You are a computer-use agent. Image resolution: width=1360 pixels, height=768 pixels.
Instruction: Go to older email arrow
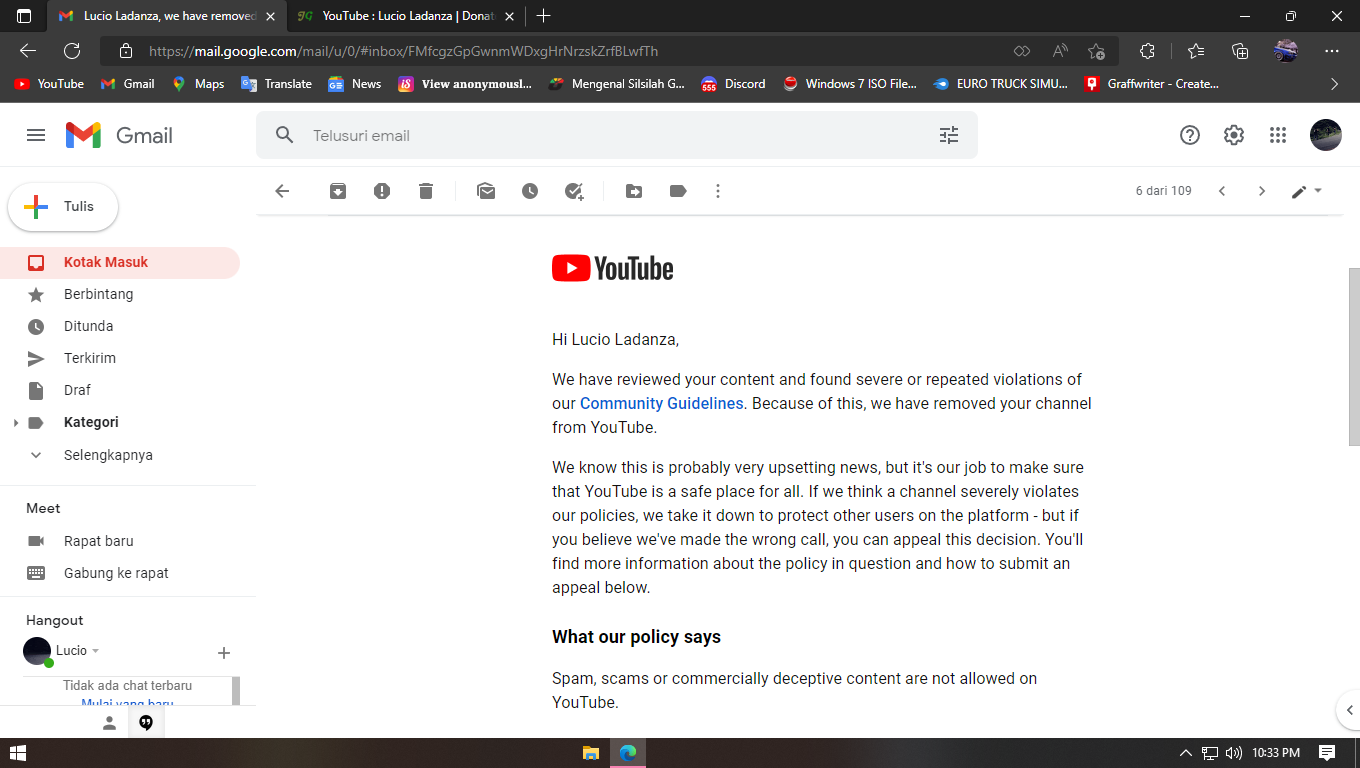coord(1262,191)
